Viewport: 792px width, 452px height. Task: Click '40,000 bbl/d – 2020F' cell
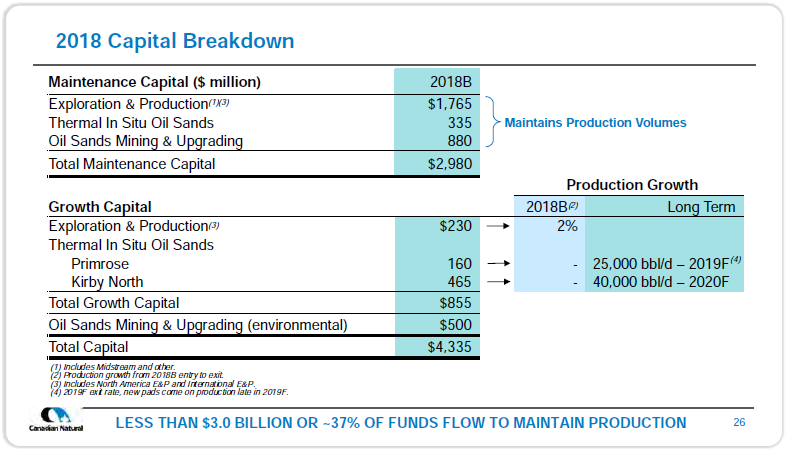pyautogui.click(x=661, y=282)
